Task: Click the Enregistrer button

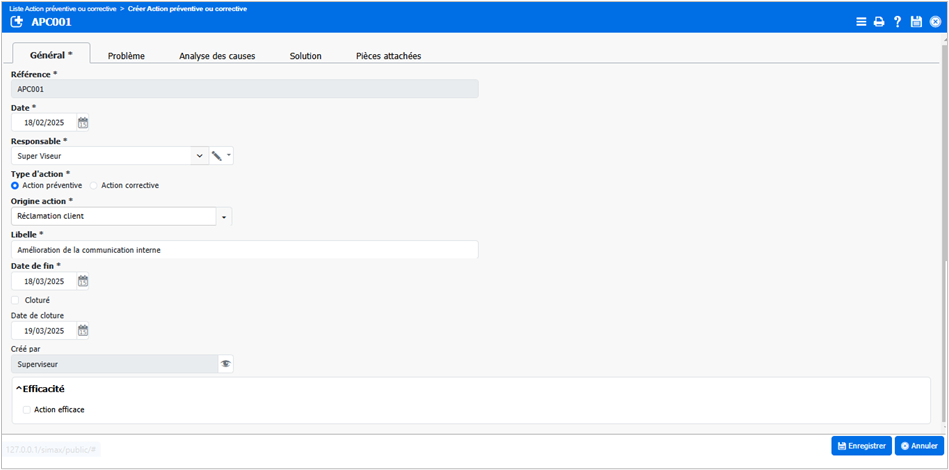Action: pos(860,446)
